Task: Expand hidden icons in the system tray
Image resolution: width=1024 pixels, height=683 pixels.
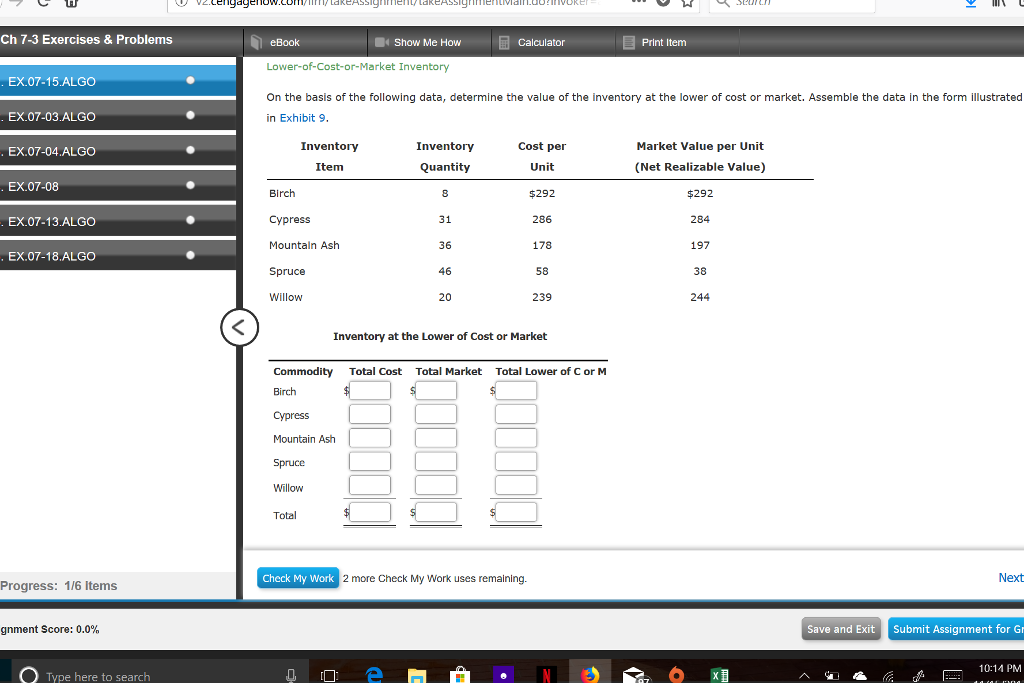Action: (806, 675)
